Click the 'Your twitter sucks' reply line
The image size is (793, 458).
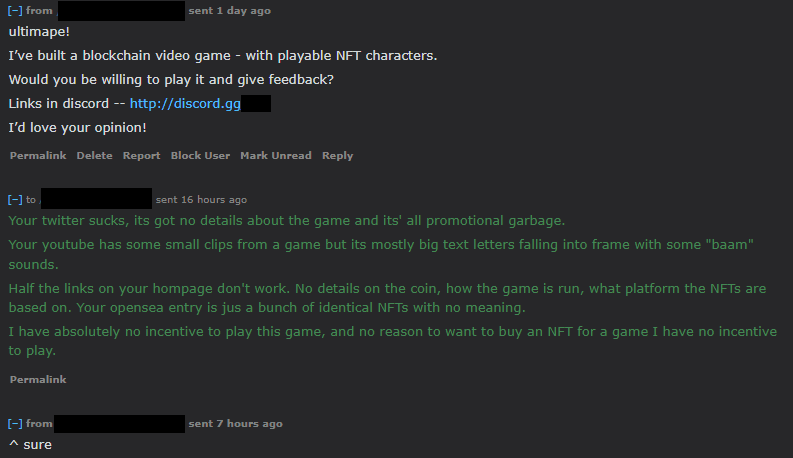[286, 220]
